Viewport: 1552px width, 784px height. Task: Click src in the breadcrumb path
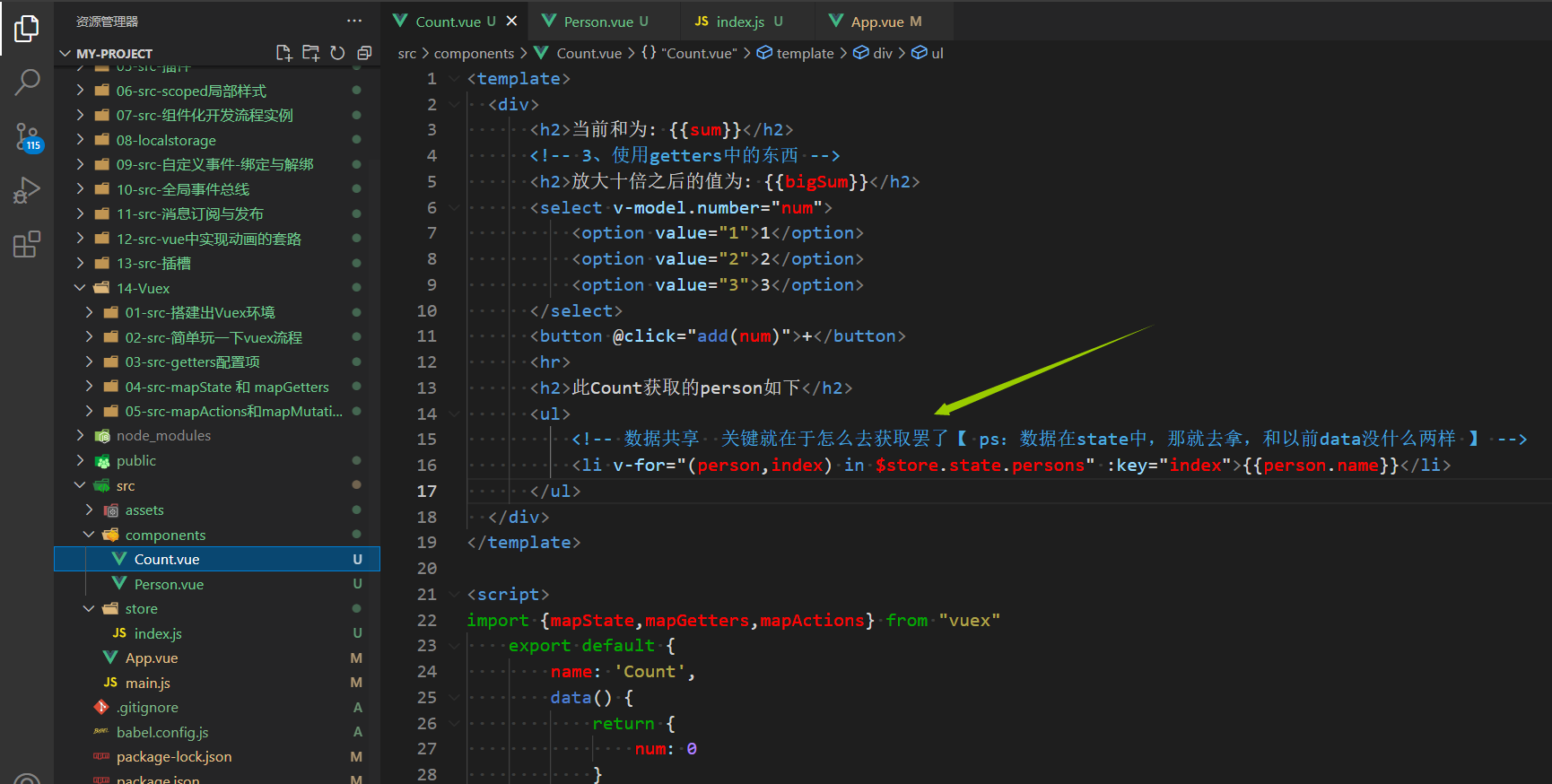[407, 54]
